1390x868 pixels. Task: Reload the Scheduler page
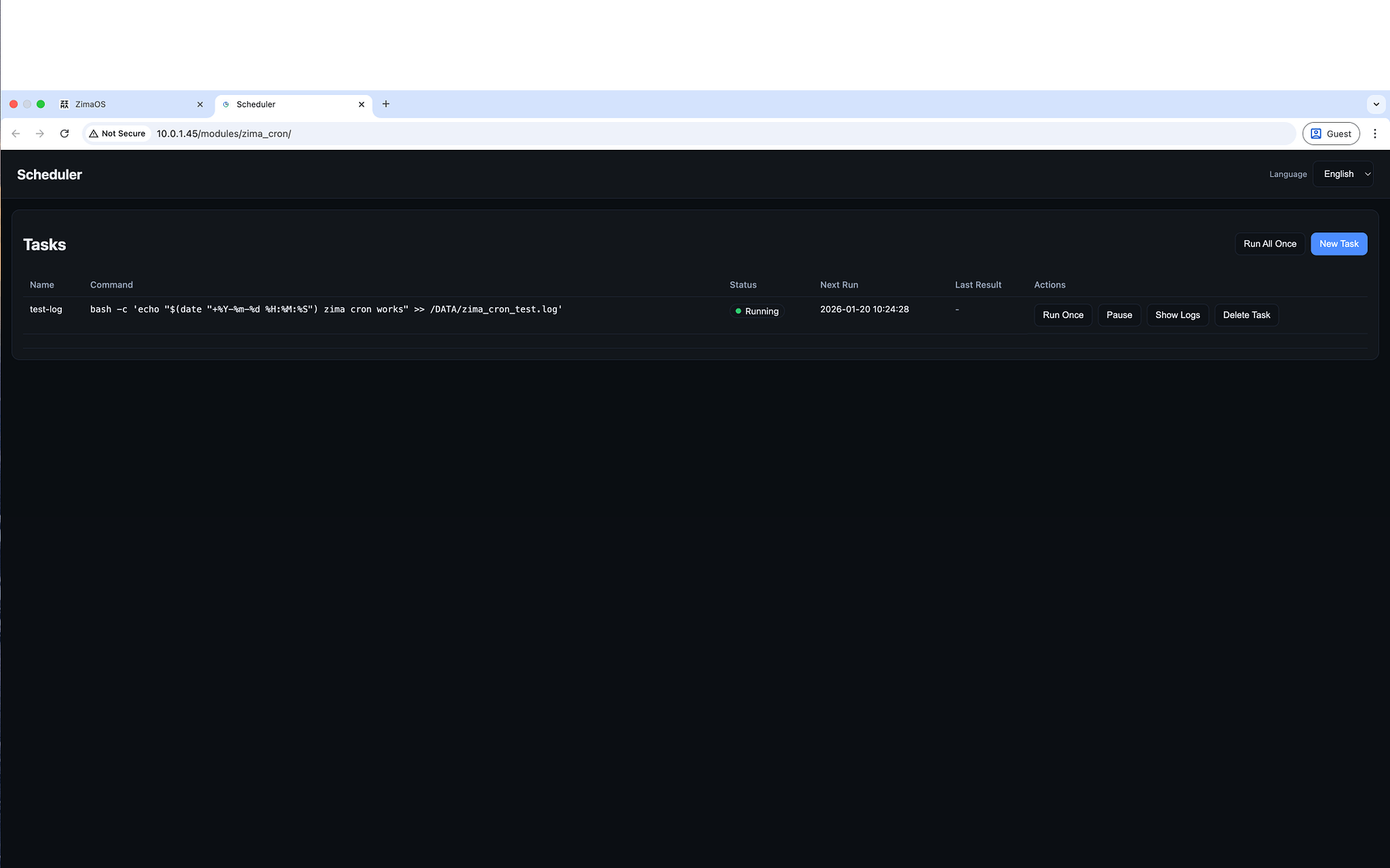(x=65, y=134)
